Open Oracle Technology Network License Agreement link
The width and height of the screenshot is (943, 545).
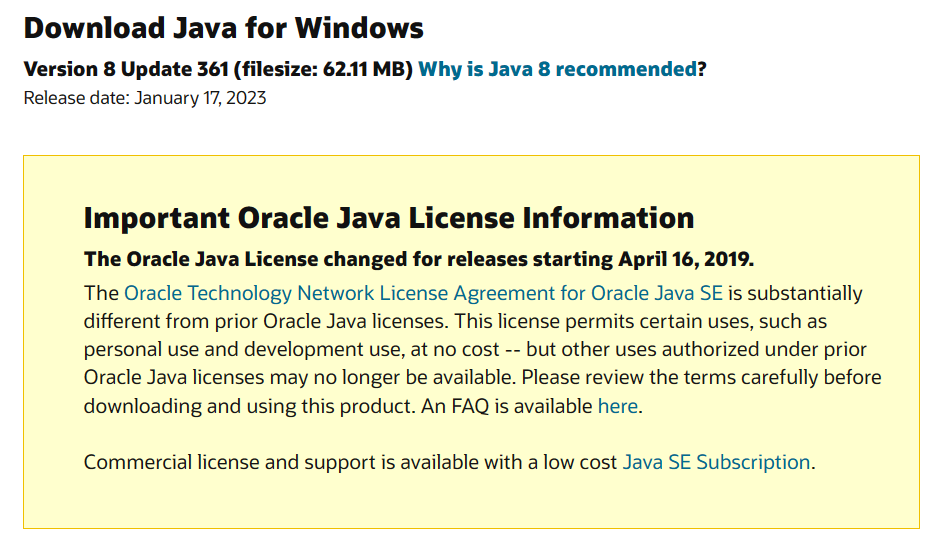(423, 293)
